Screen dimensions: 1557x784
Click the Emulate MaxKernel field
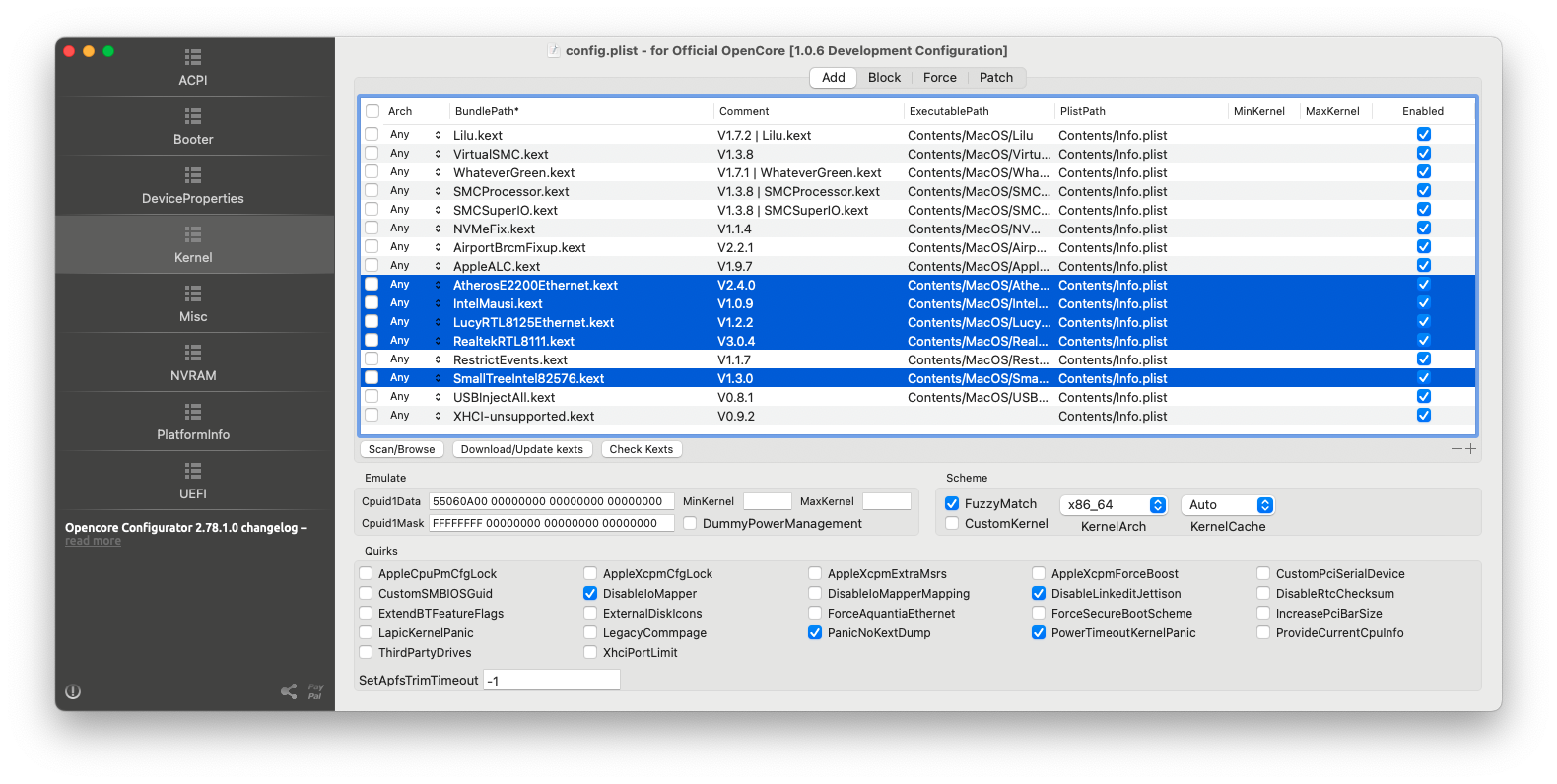click(x=887, y=501)
